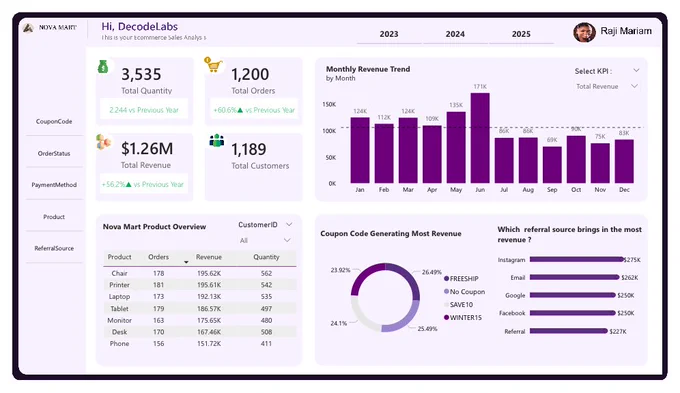The height and width of the screenshot is (393, 680).
Task: Select the 26.49% donut segment
Action: point(409,278)
